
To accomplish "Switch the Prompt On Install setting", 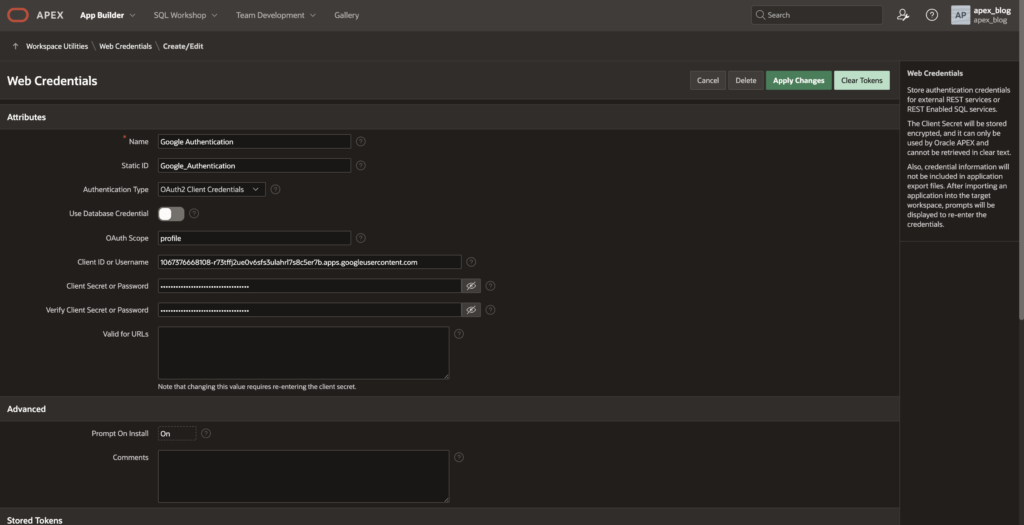I will tap(177, 434).
